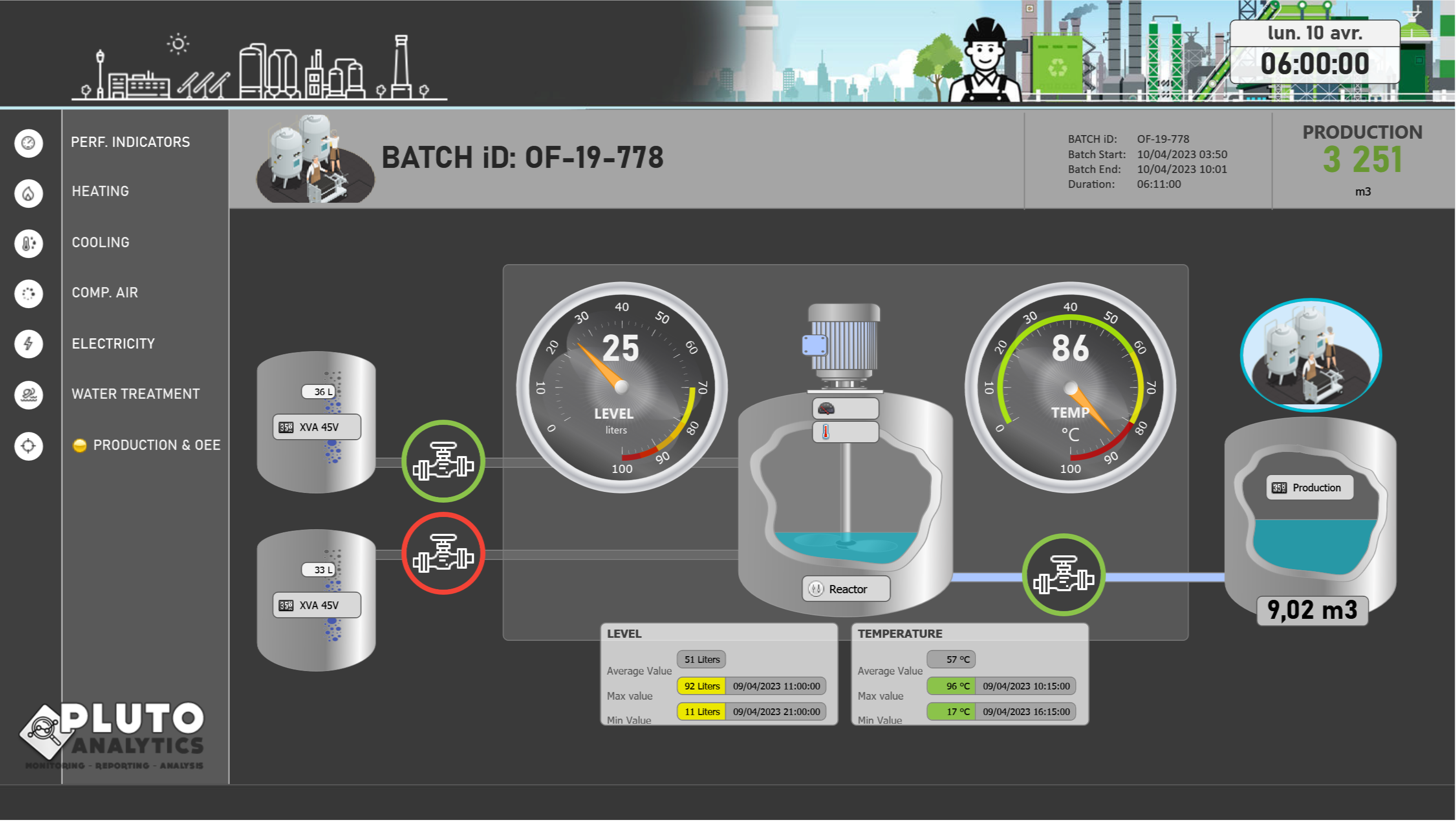Click the Electricity lightning bolt icon

(28, 343)
